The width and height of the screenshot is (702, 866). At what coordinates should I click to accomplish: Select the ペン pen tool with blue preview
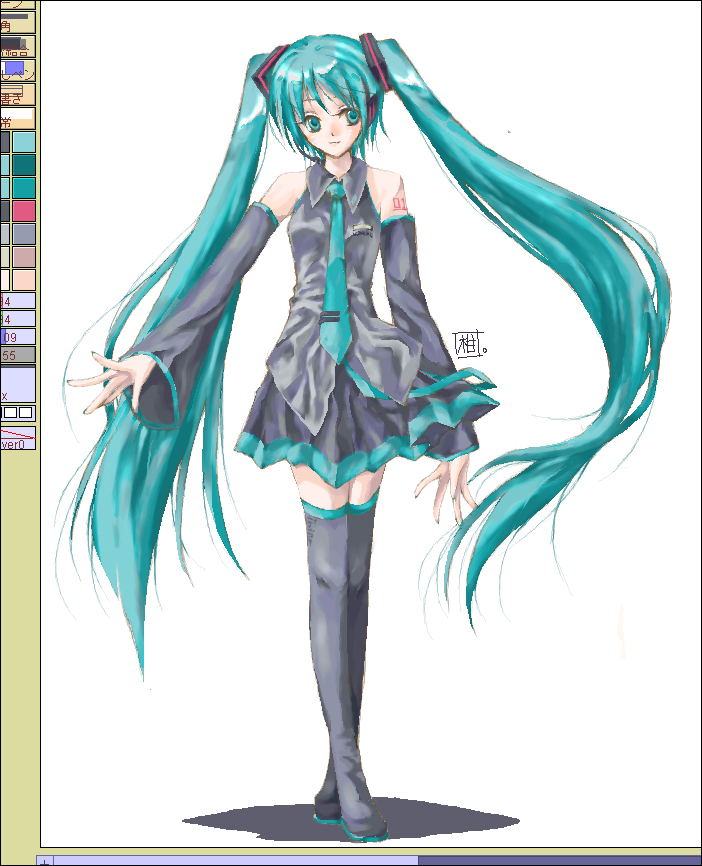(18, 71)
